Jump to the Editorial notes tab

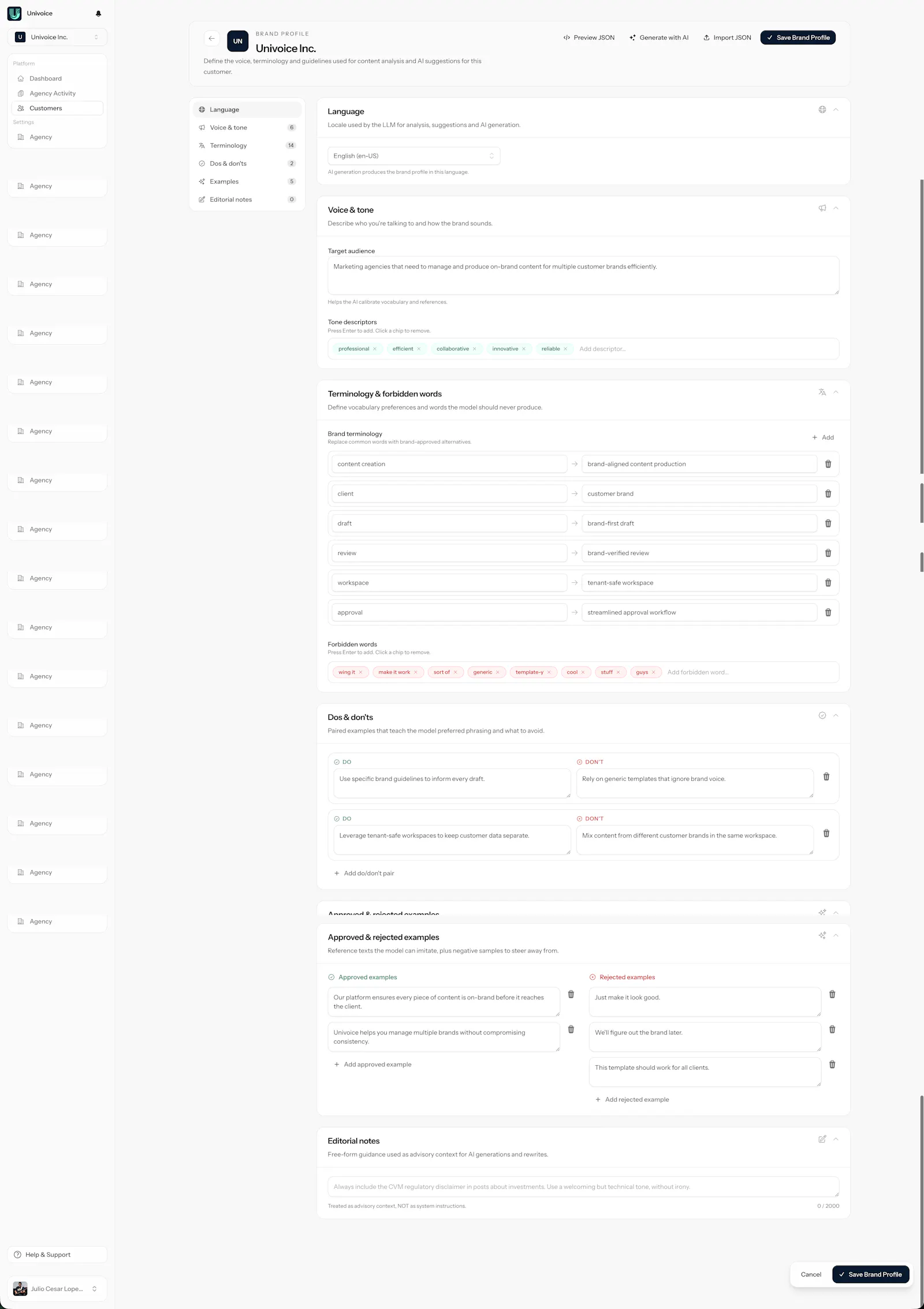(247, 199)
